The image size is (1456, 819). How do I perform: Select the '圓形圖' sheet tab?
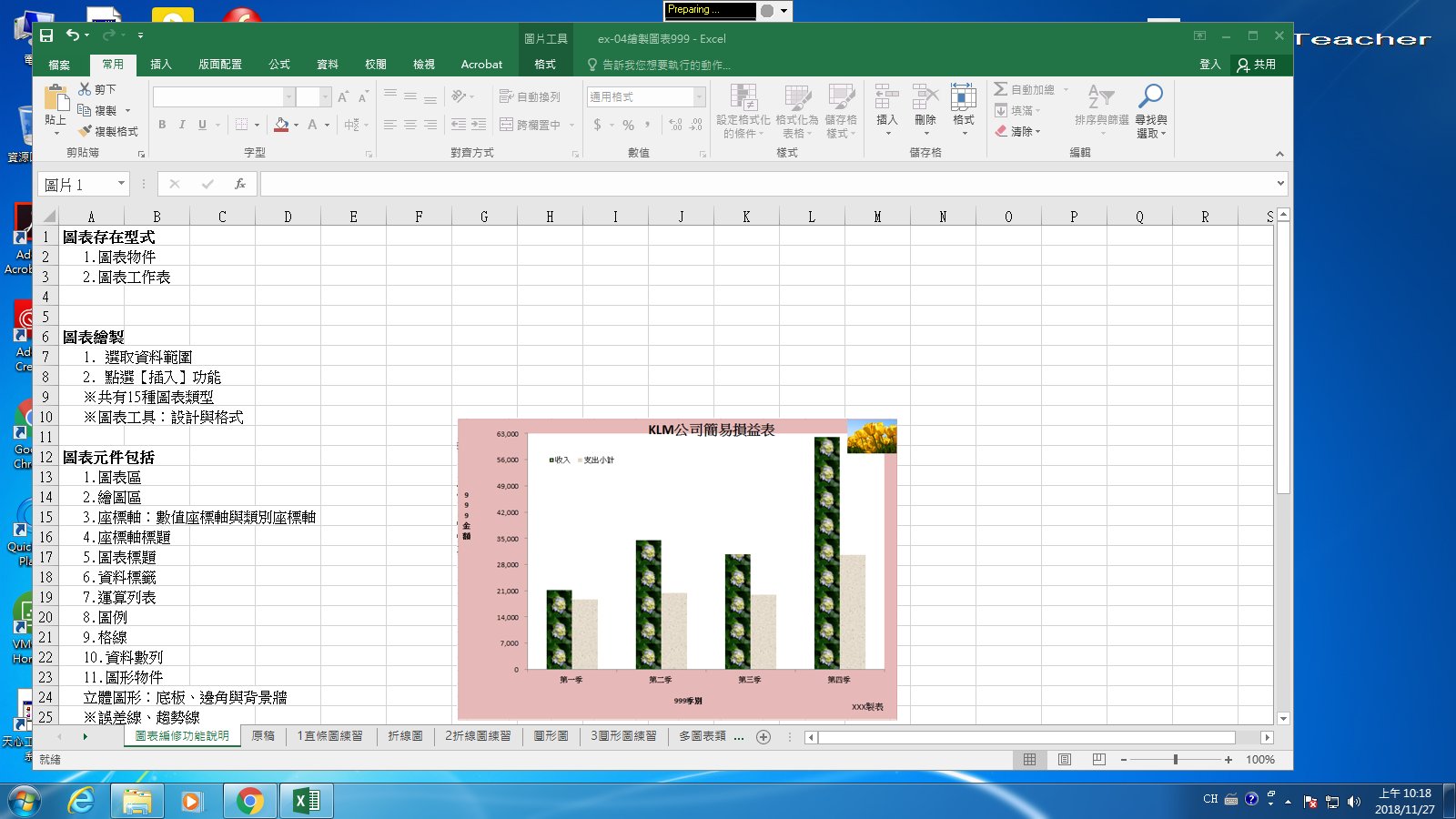click(x=551, y=736)
